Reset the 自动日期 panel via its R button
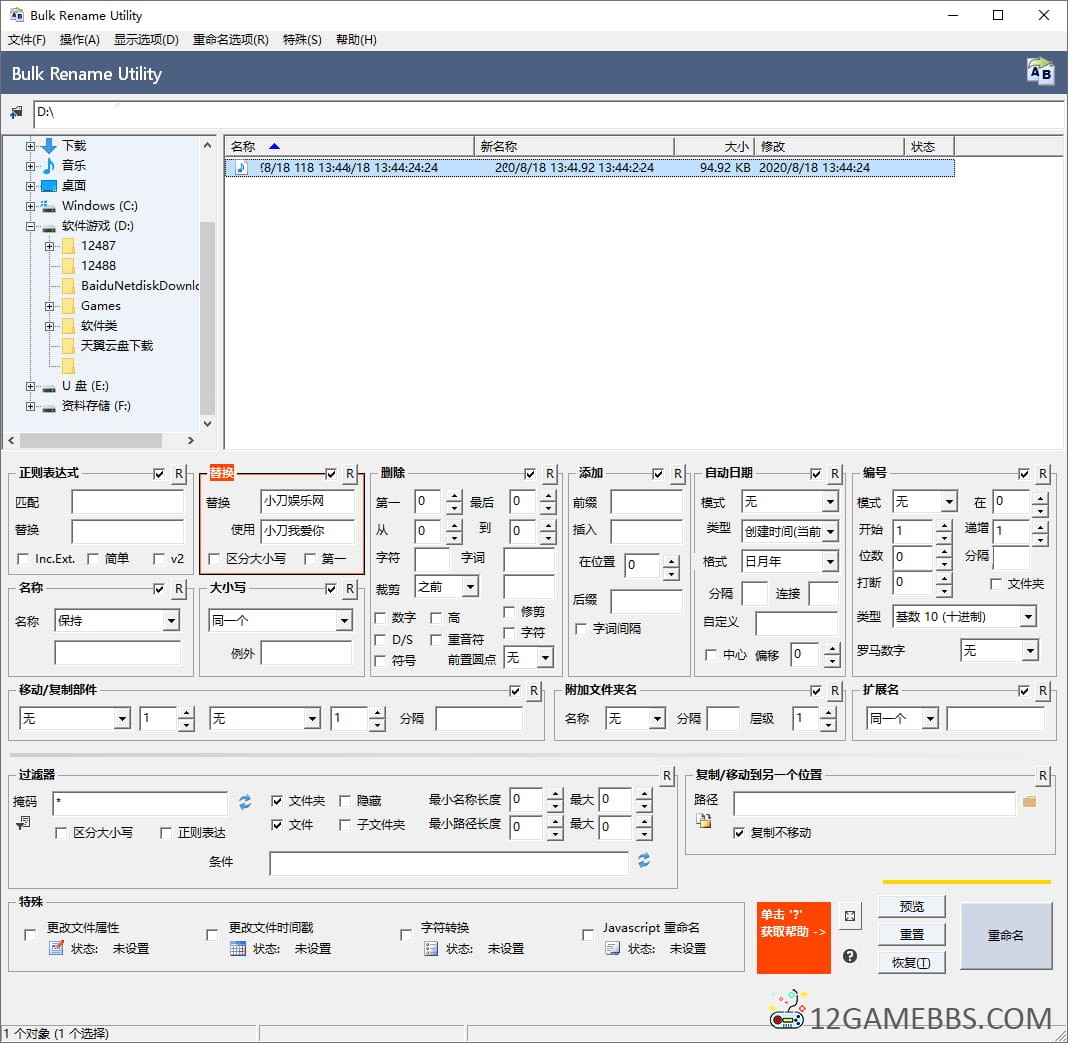The height and width of the screenshot is (1043, 1068). point(834,473)
